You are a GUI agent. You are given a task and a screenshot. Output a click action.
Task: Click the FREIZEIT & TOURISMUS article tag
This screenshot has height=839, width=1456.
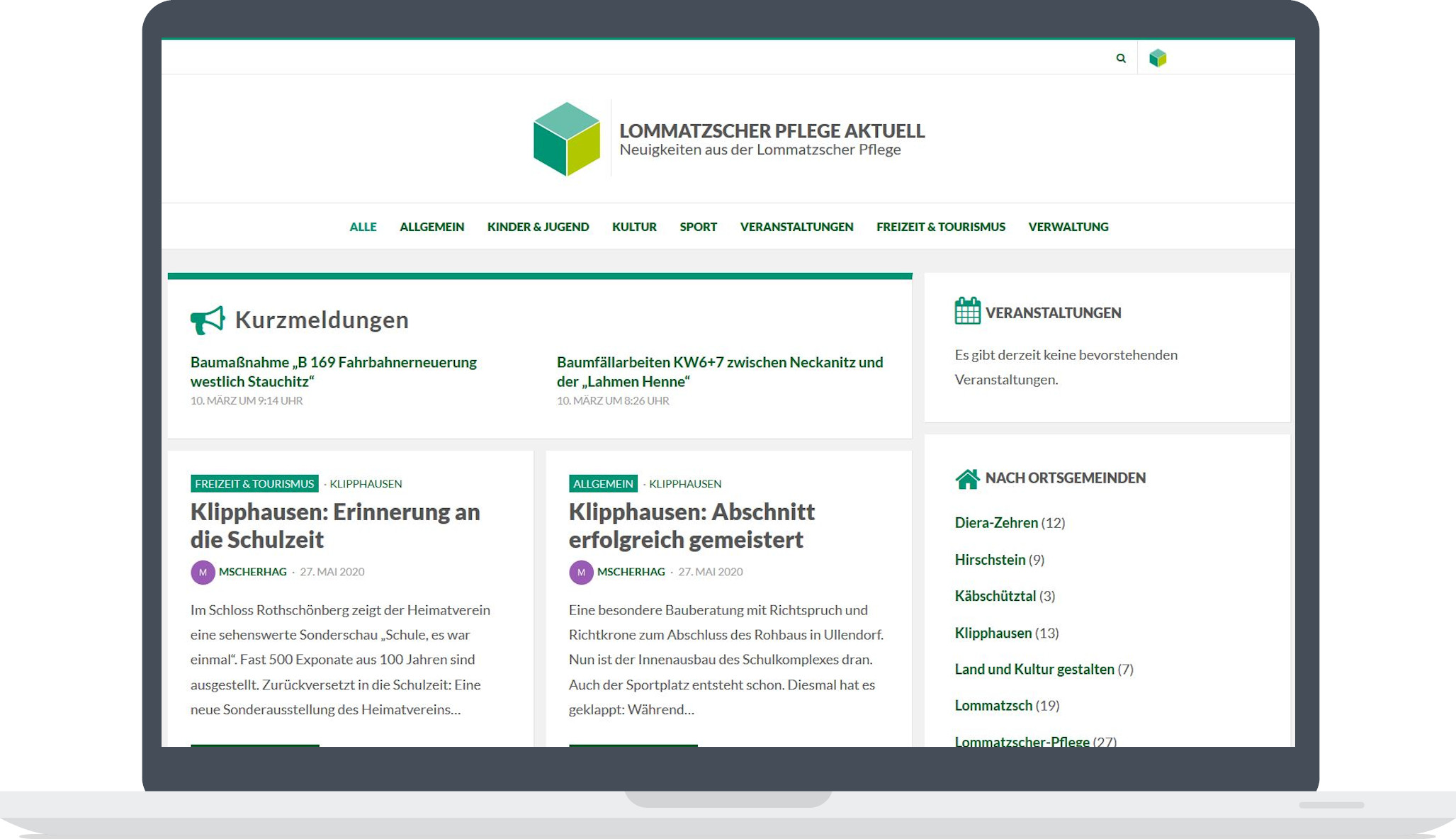(254, 483)
